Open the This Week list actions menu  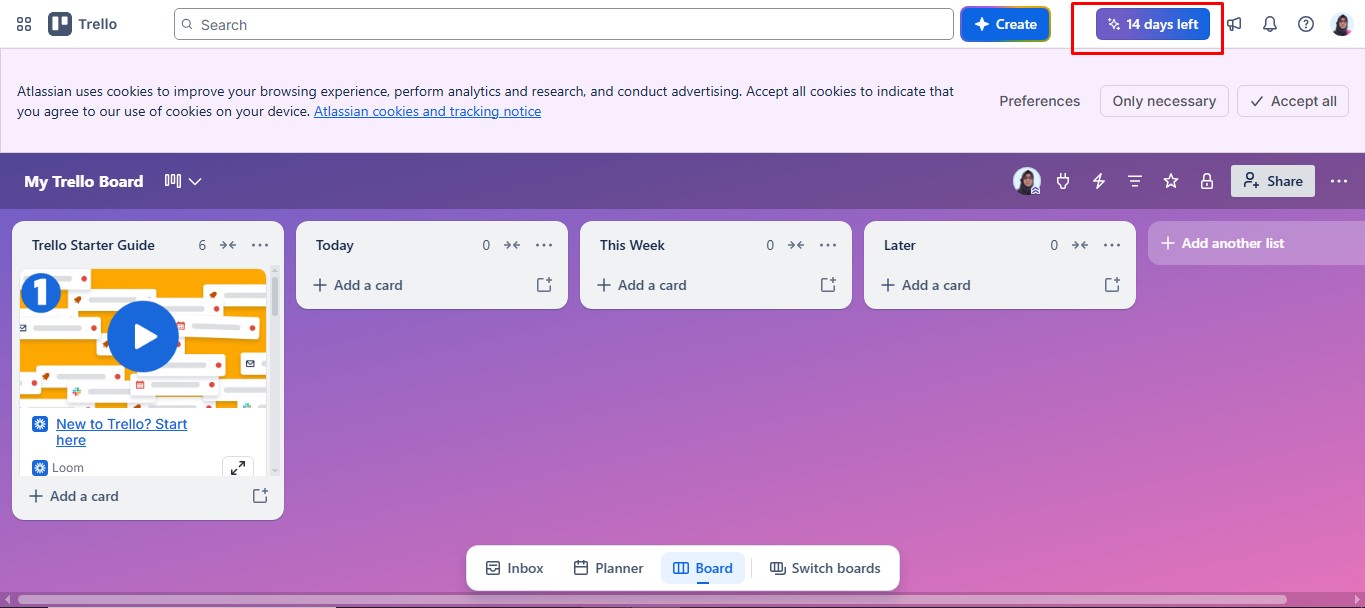[x=828, y=245]
